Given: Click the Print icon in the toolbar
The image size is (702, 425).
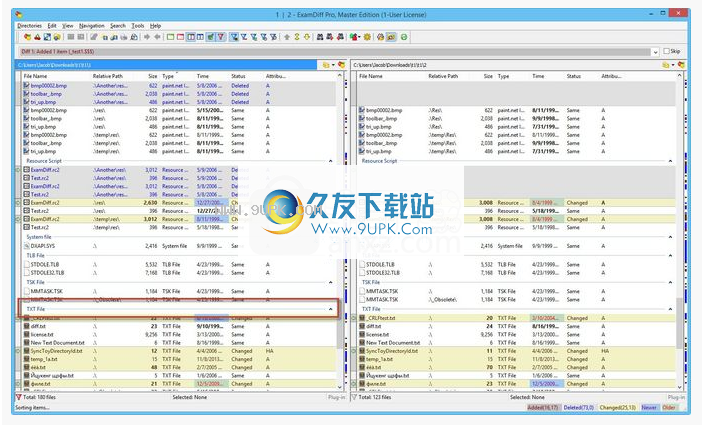Looking at the screenshot, I should pyautogui.click(x=124, y=37).
